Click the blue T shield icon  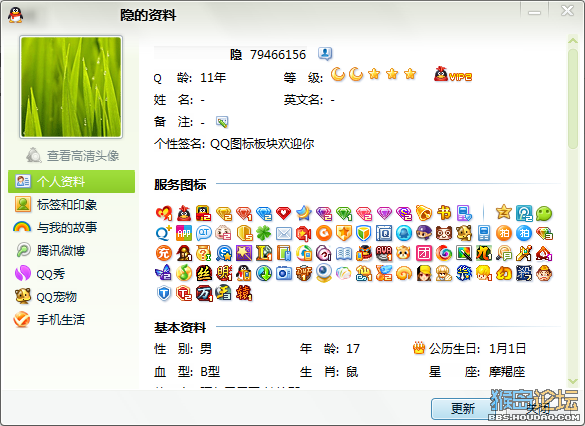pyautogui.click(x=164, y=294)
